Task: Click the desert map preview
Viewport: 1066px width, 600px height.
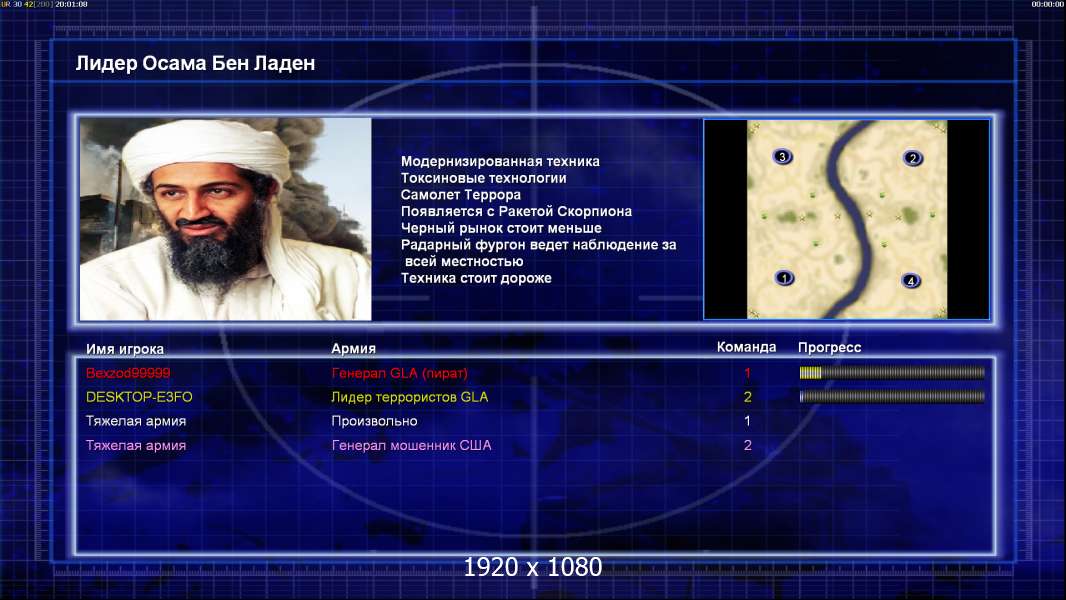Action: coord(846,219)
